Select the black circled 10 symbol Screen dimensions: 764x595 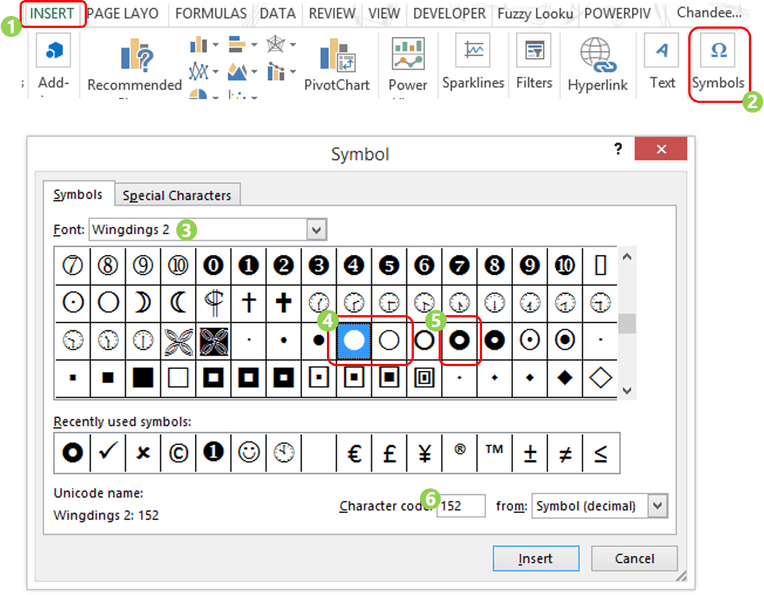[x=565, y=266]
